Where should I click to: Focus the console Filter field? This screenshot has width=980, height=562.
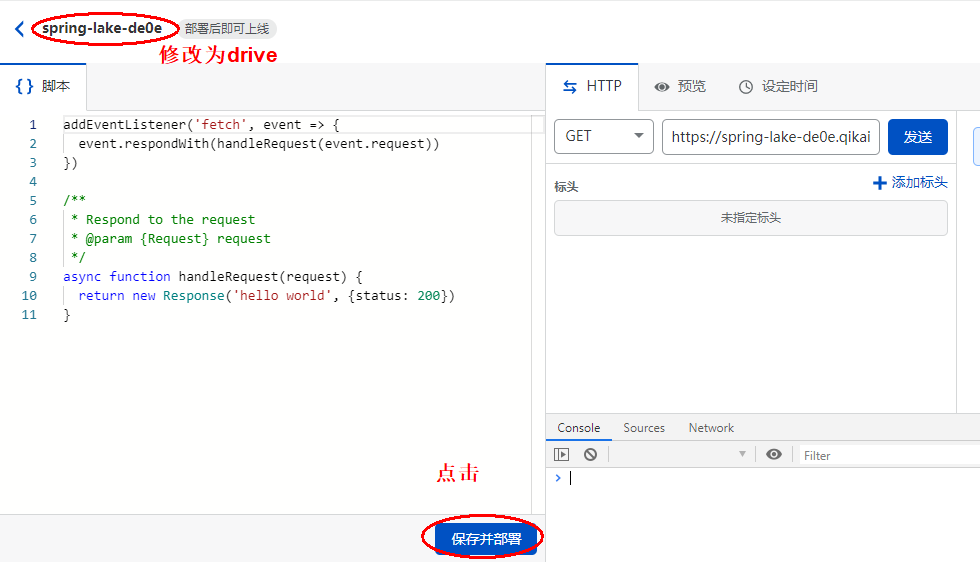coord(885,455)
